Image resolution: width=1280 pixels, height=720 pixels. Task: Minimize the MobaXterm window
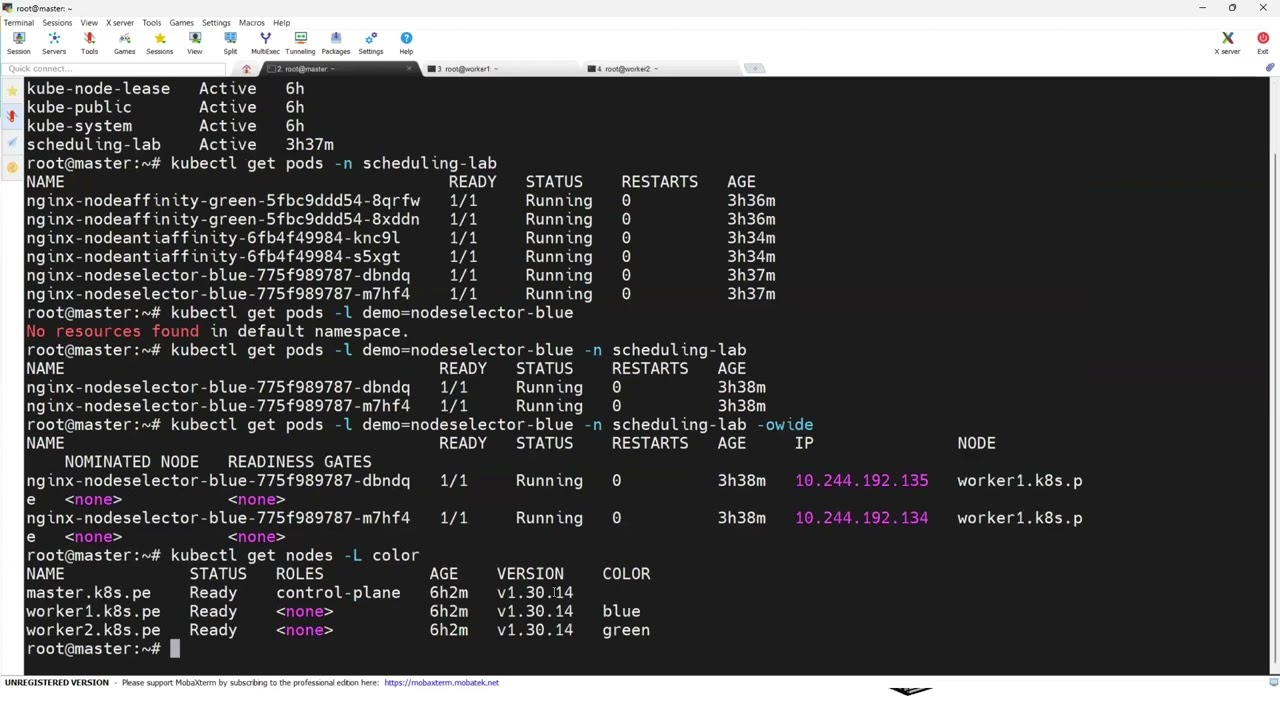pyautogui.click(x=1202, y=8)
